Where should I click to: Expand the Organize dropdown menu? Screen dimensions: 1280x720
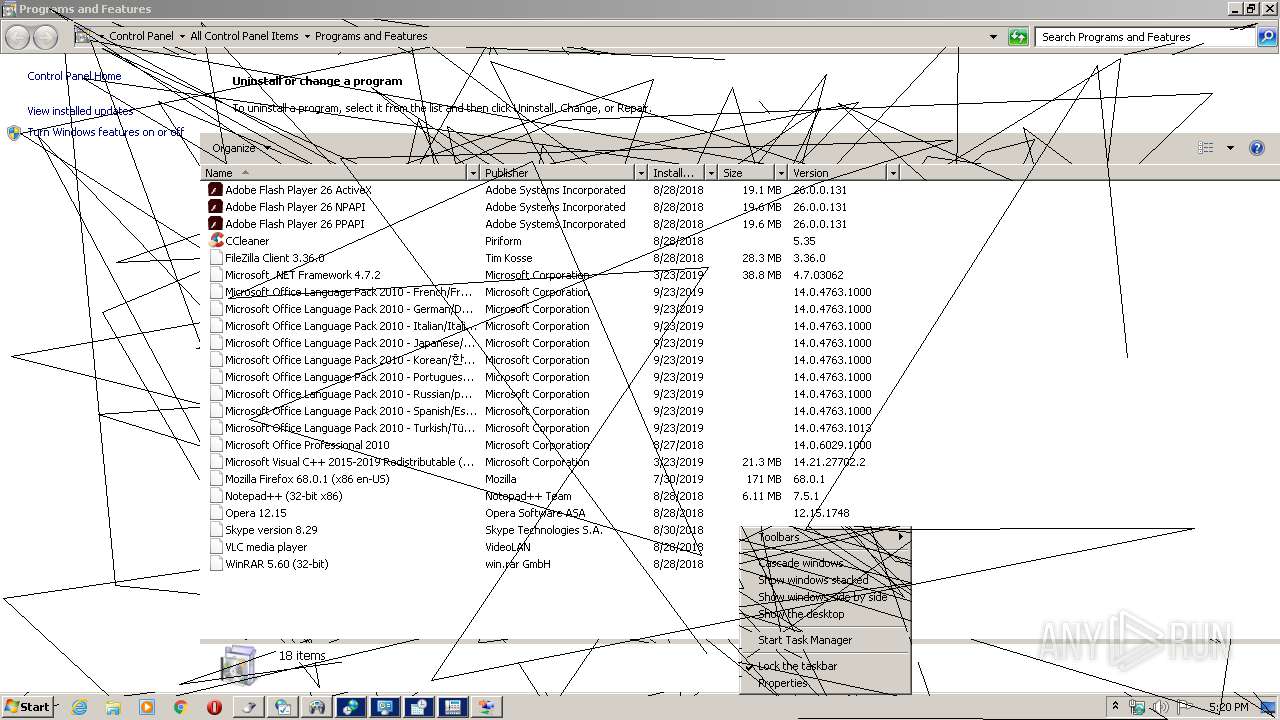(241, 148)
